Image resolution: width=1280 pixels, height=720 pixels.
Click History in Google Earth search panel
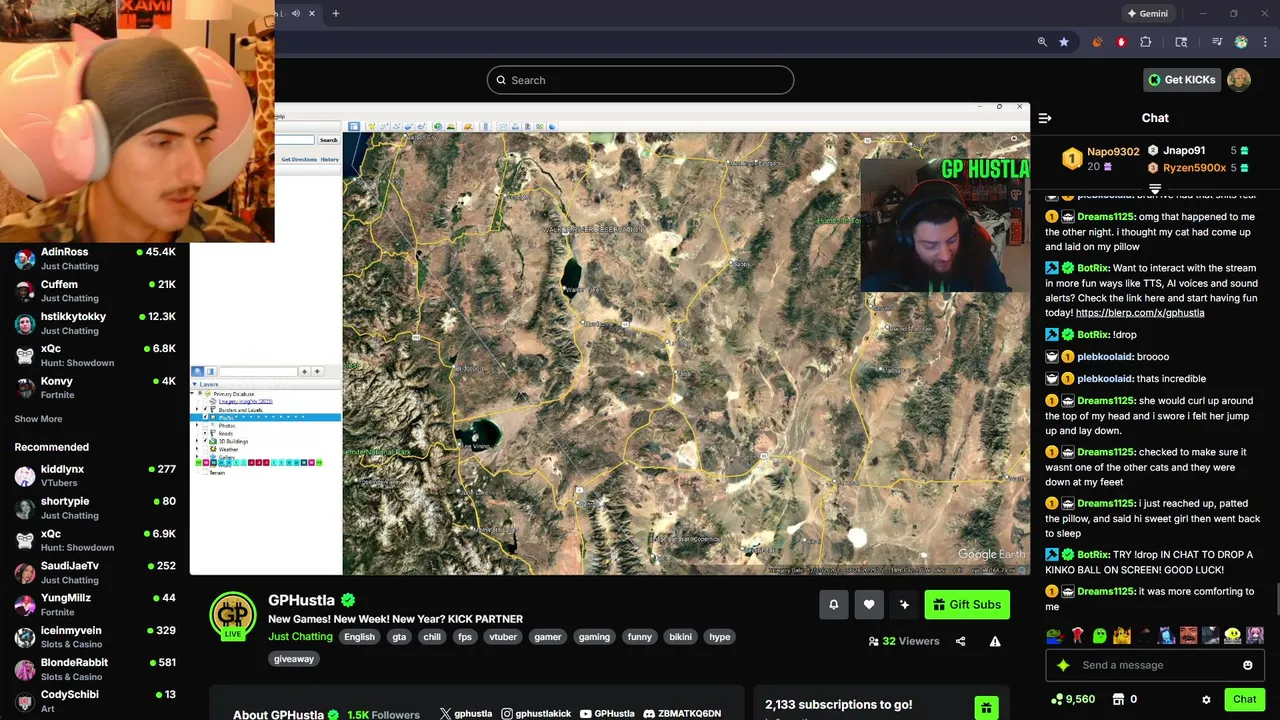click(x=329, y=159)
